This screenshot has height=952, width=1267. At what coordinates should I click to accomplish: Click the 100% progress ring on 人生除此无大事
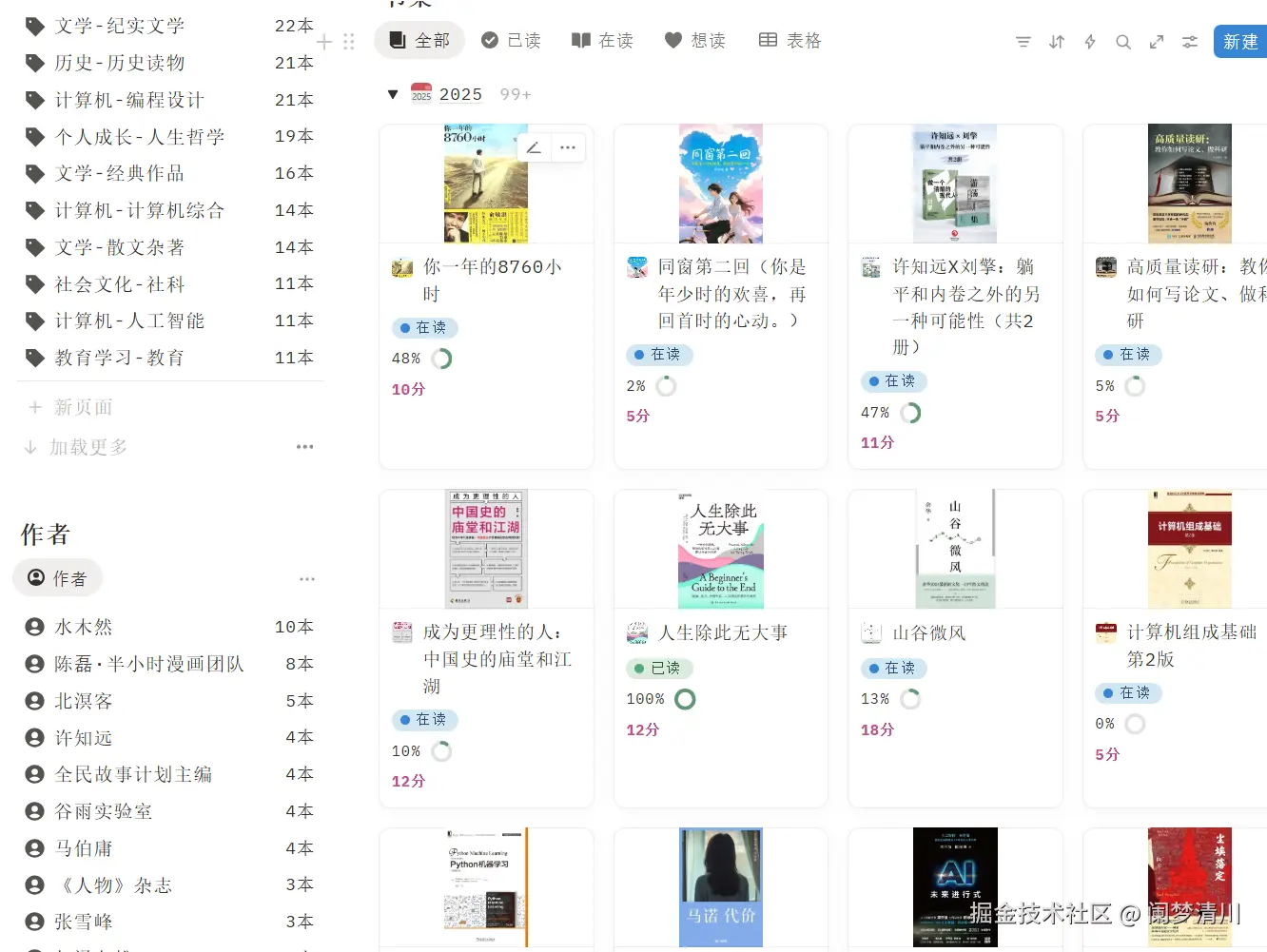685,699
